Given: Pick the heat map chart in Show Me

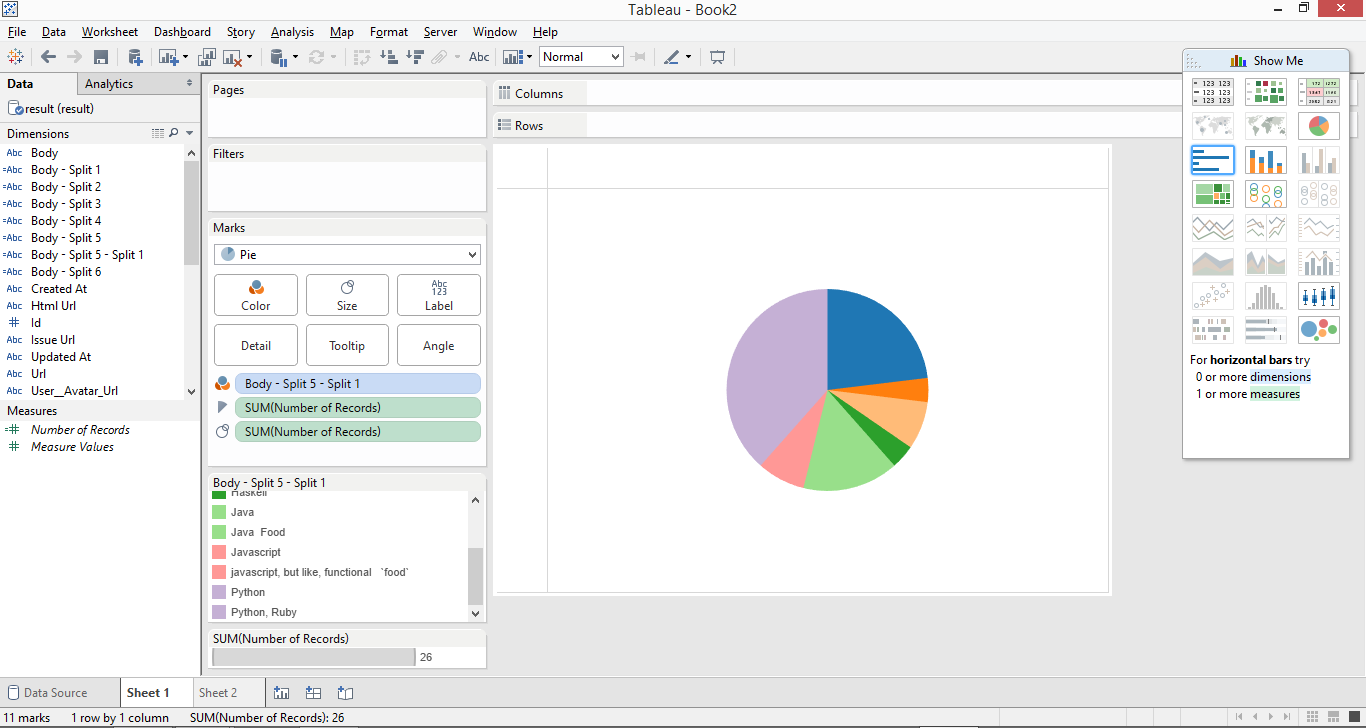Looking at the screenshot, I should tap(1266, 92).
